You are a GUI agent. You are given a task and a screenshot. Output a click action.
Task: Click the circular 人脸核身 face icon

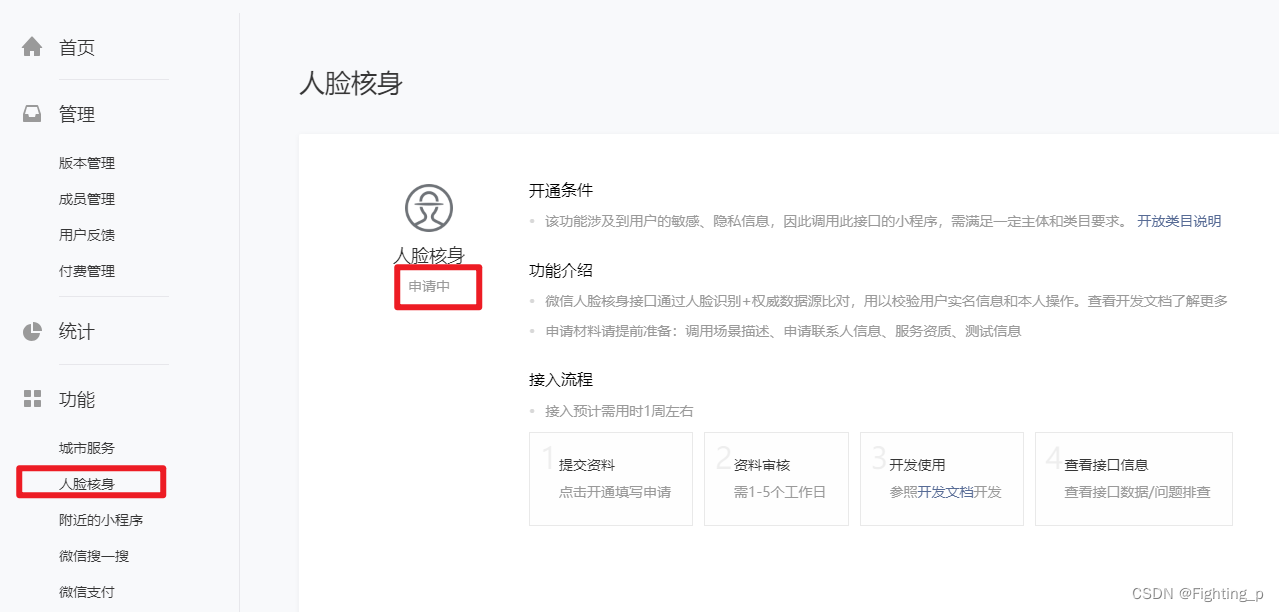pyautogui.click(x=429, y=209)
